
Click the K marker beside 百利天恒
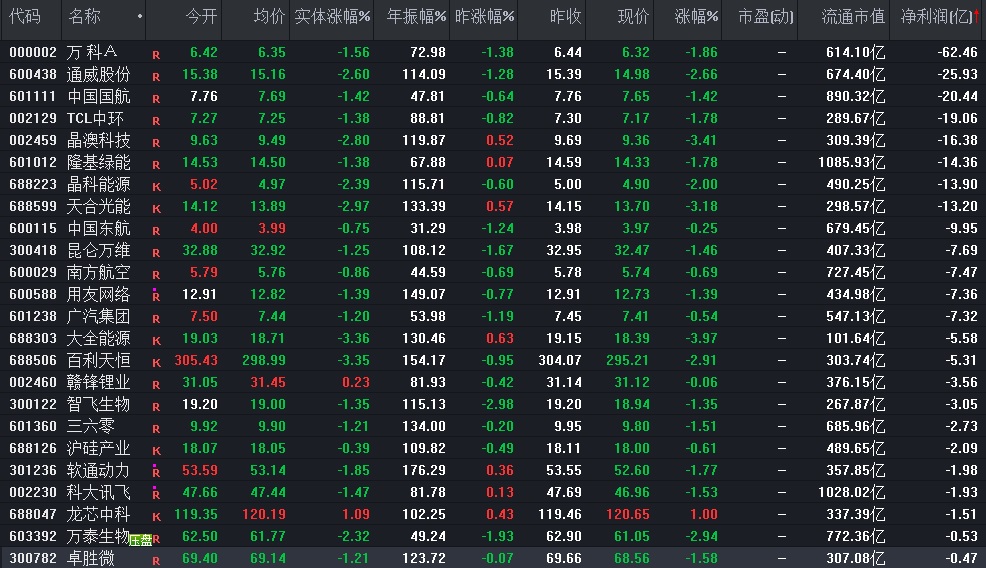pyautogui.click(x=156, y=364)
